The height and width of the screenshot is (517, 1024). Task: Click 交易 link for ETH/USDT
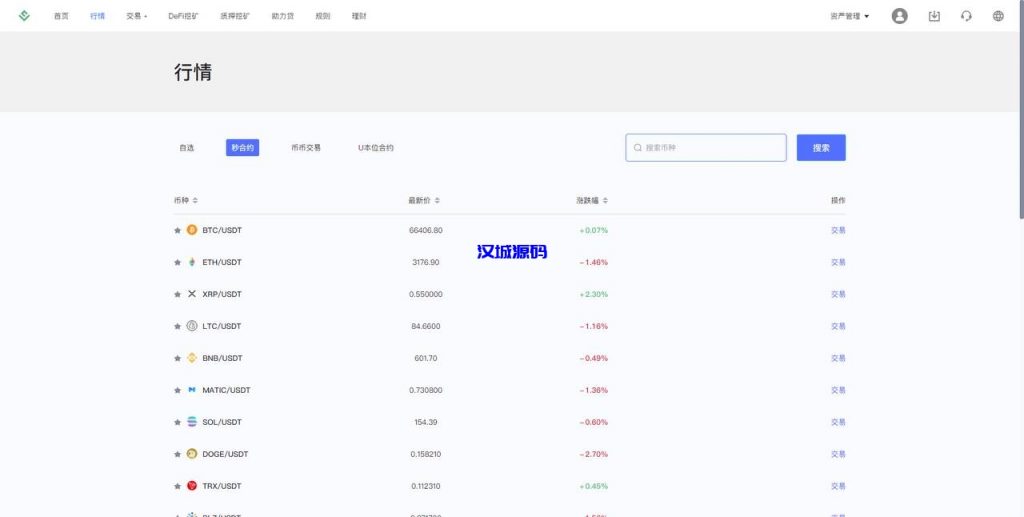838,262
